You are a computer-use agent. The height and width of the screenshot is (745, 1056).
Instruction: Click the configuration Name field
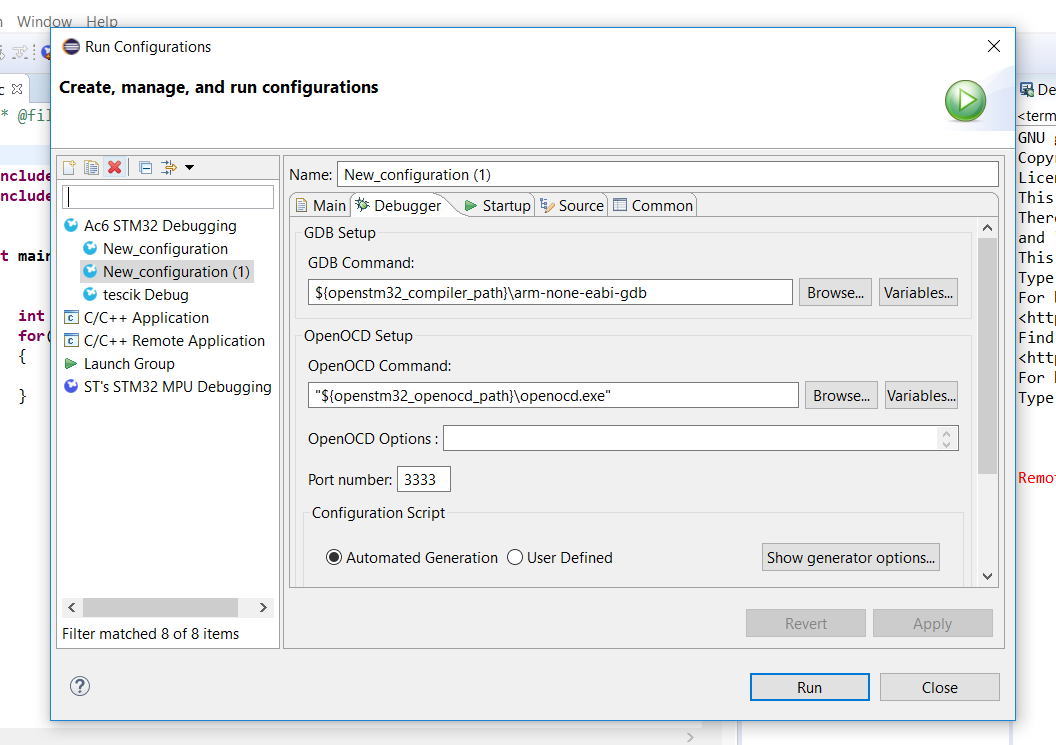point(667,174)
